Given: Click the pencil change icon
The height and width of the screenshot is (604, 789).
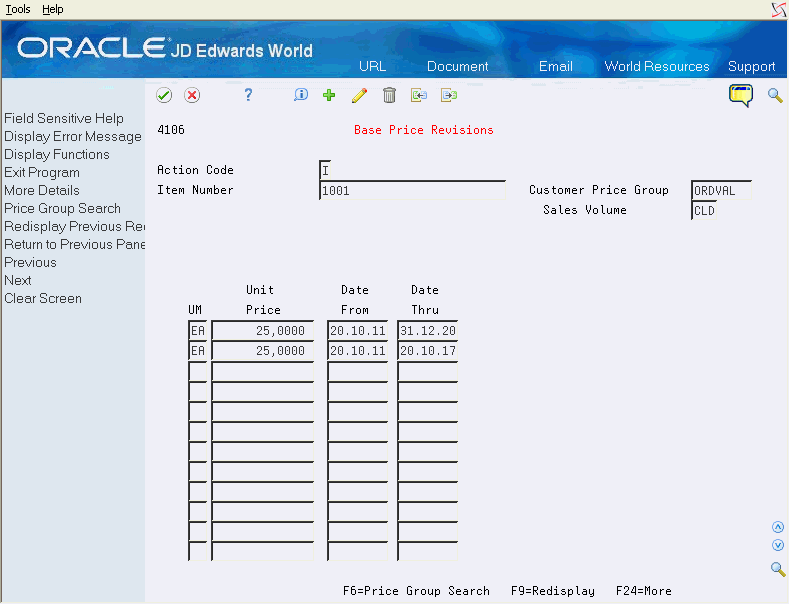Looking at the screenshot, I should pyautogui.click(x=359, y=95).
